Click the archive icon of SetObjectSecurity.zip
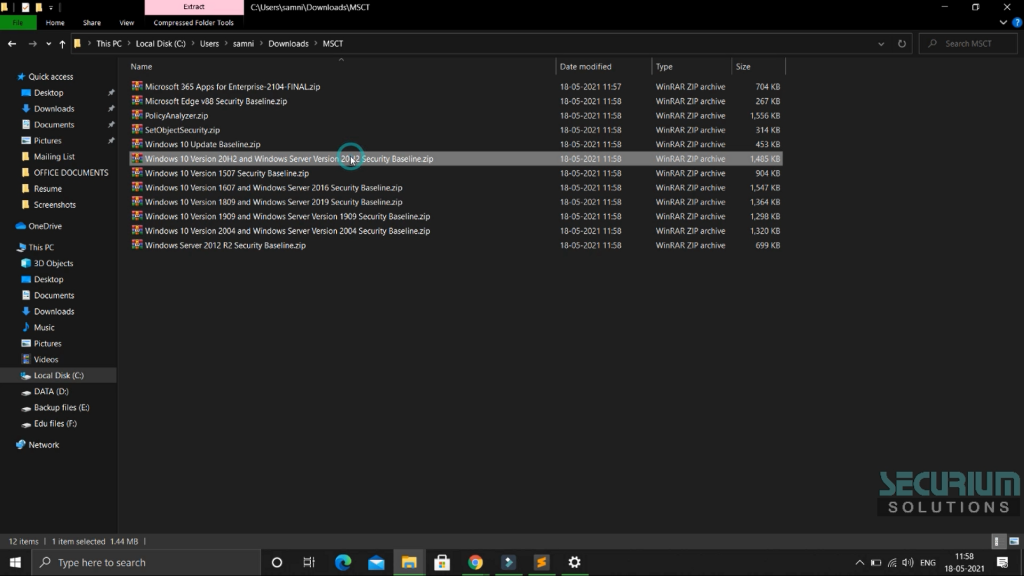Viewport: 1024px width, 576px height. 137,129
